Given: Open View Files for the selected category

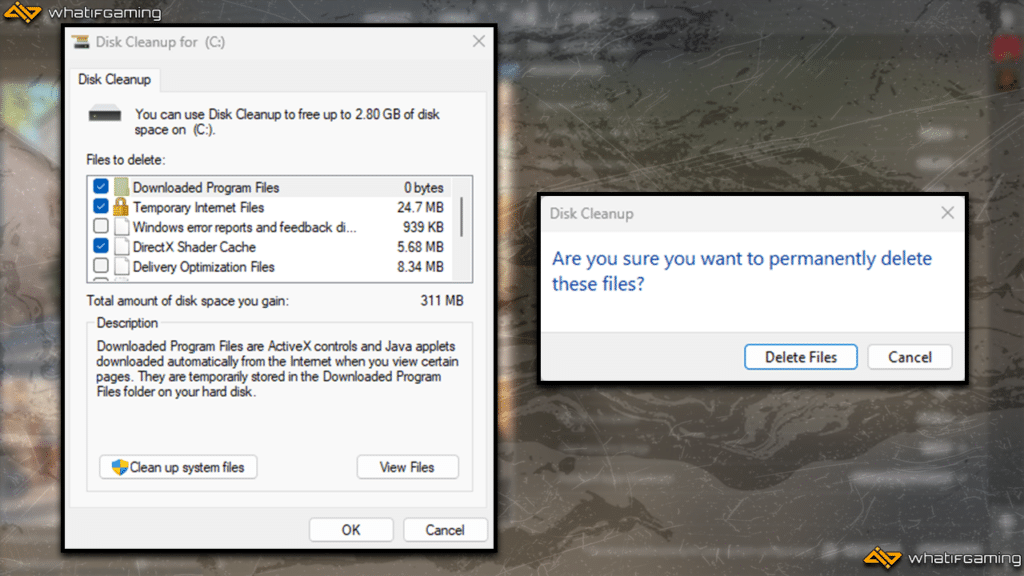Looking at the screenshot, I should point(407,467).
